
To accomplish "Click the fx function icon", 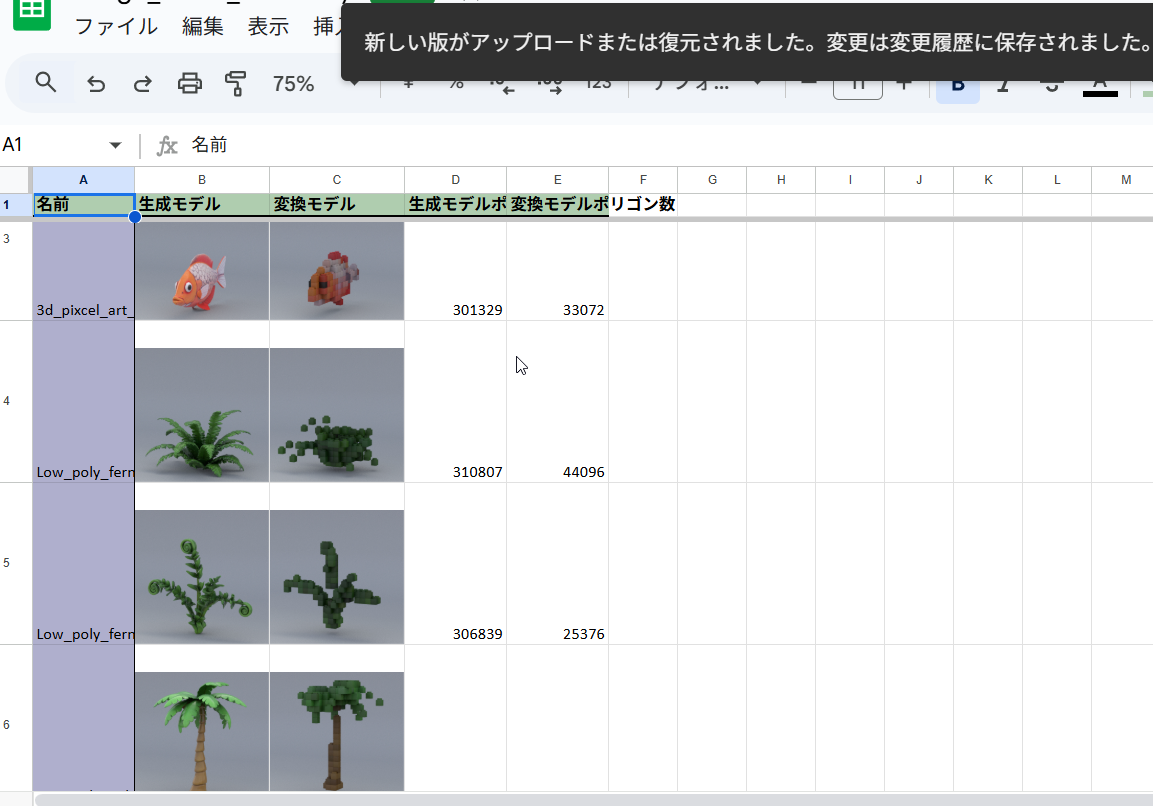I will coord(167,146).
